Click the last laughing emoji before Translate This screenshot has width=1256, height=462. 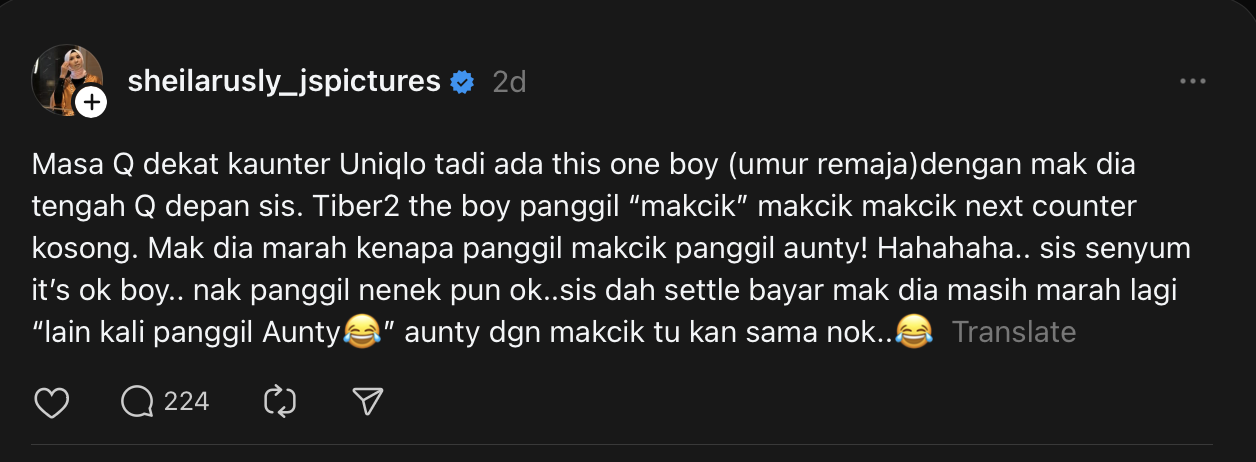click(914, 331)
